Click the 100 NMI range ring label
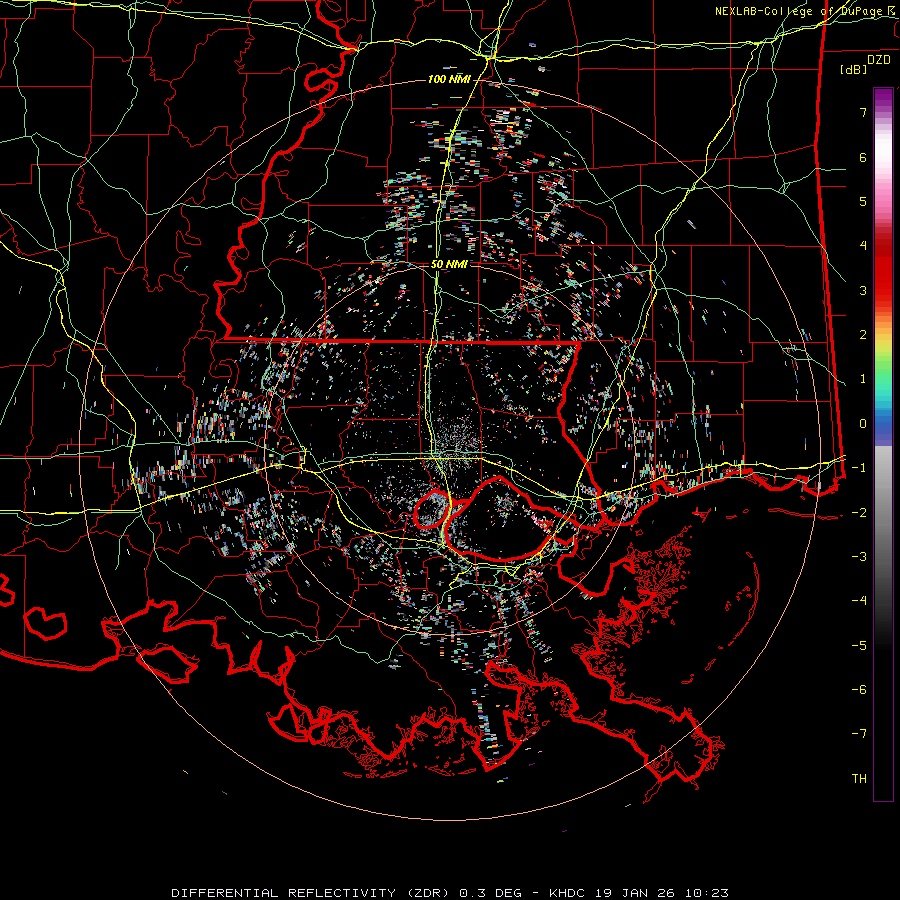This screenshot has width=900, height=900. point(449,79)
